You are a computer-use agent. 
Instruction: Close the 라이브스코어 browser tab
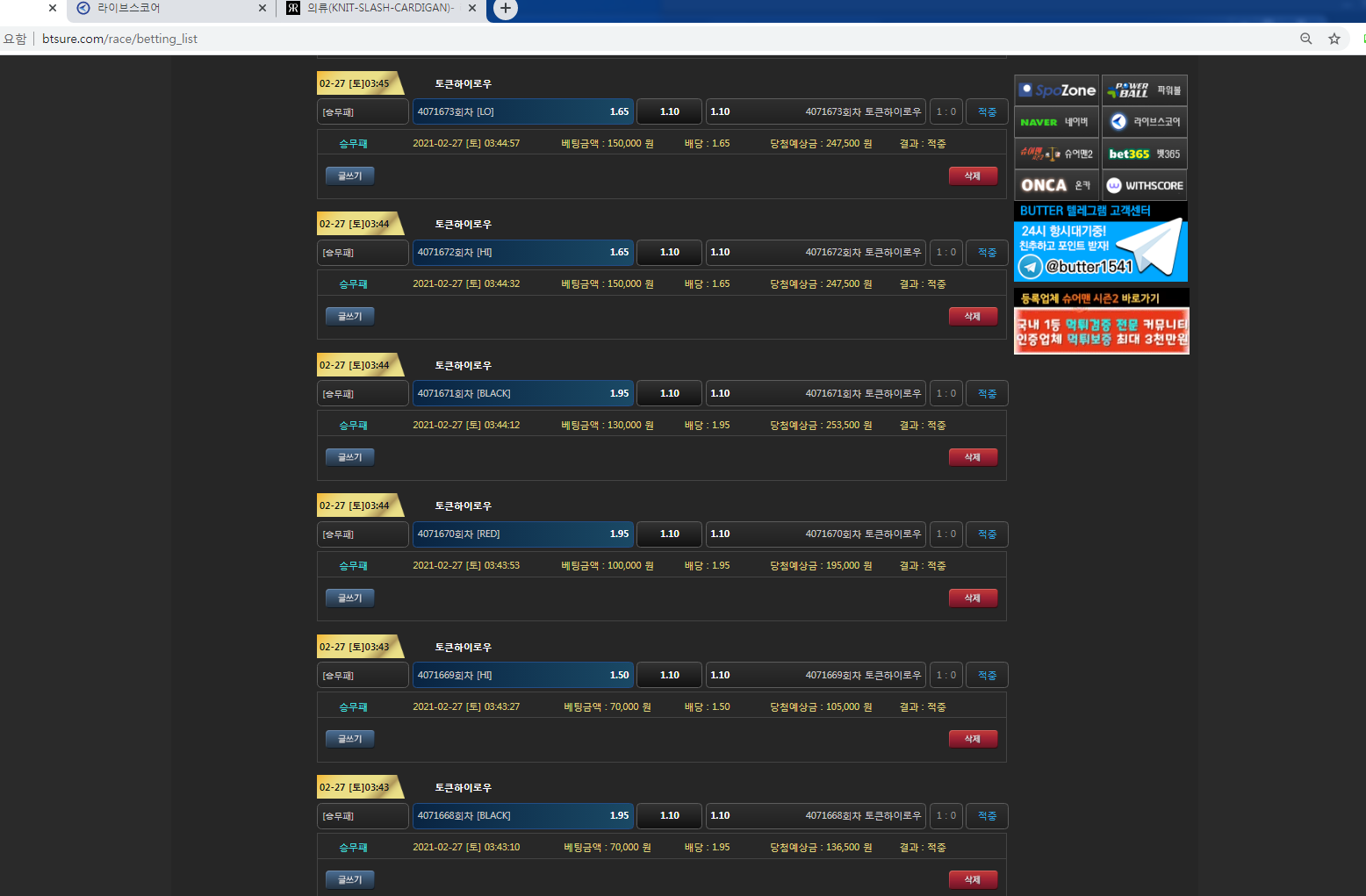pos(262,8)
